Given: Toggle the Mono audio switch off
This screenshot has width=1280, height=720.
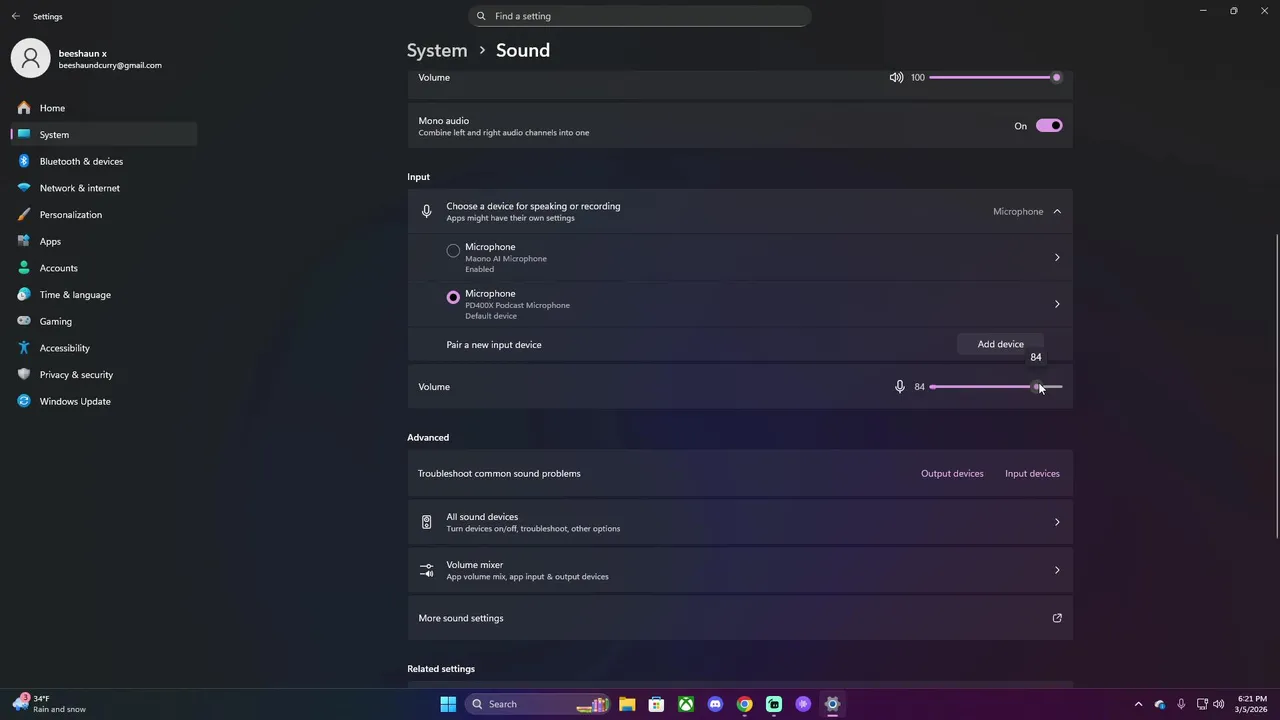Looking at the screenshot, I should pyautogui.click(x=1049, y=126).
